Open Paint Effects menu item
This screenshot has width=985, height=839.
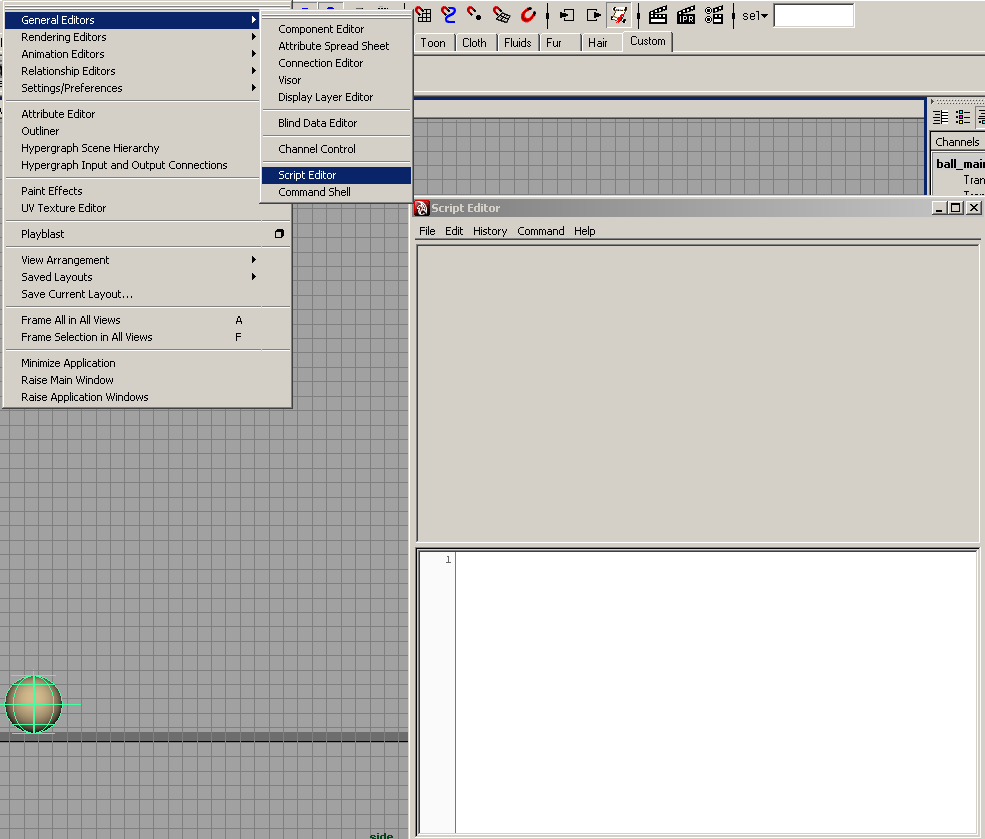(132, 191)
